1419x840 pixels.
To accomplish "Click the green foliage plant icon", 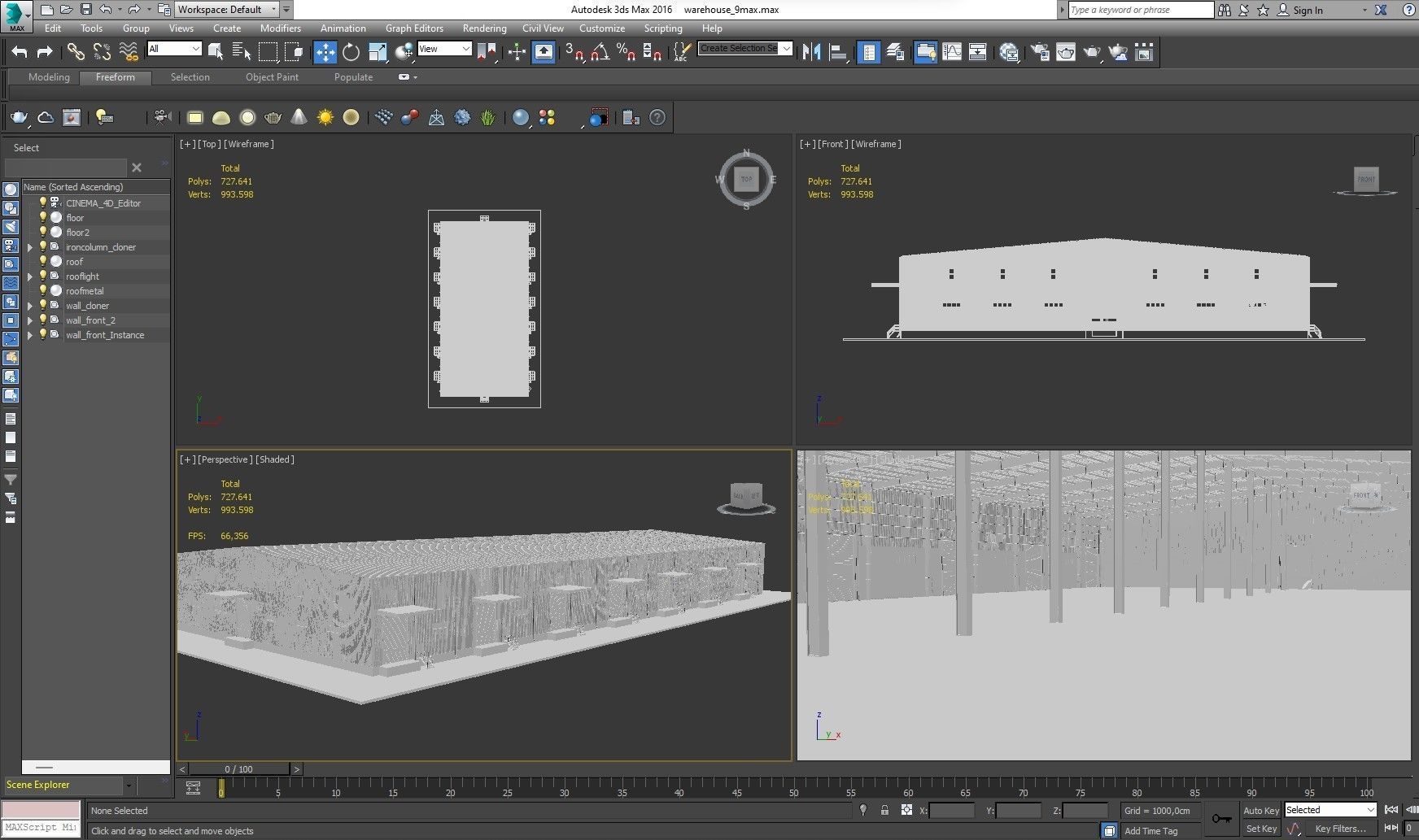I will point(487,118).
